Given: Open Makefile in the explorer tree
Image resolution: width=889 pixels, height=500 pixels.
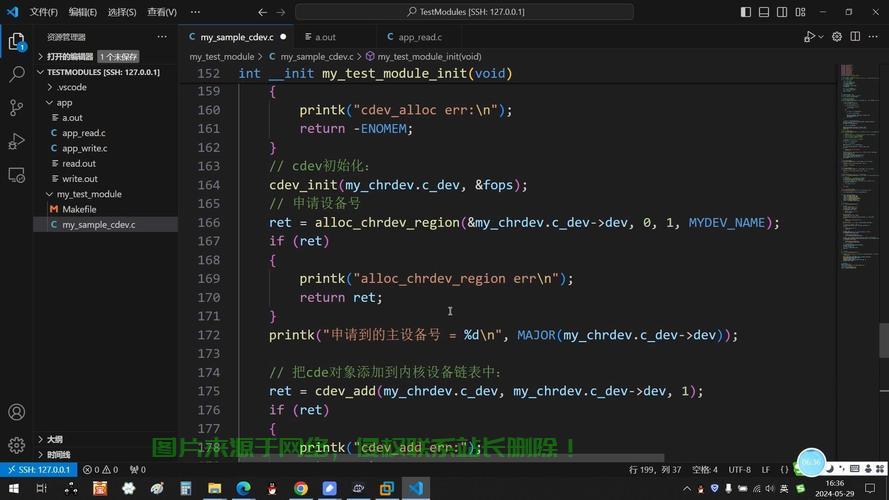Looking at the screenshot, I should 79,209.
